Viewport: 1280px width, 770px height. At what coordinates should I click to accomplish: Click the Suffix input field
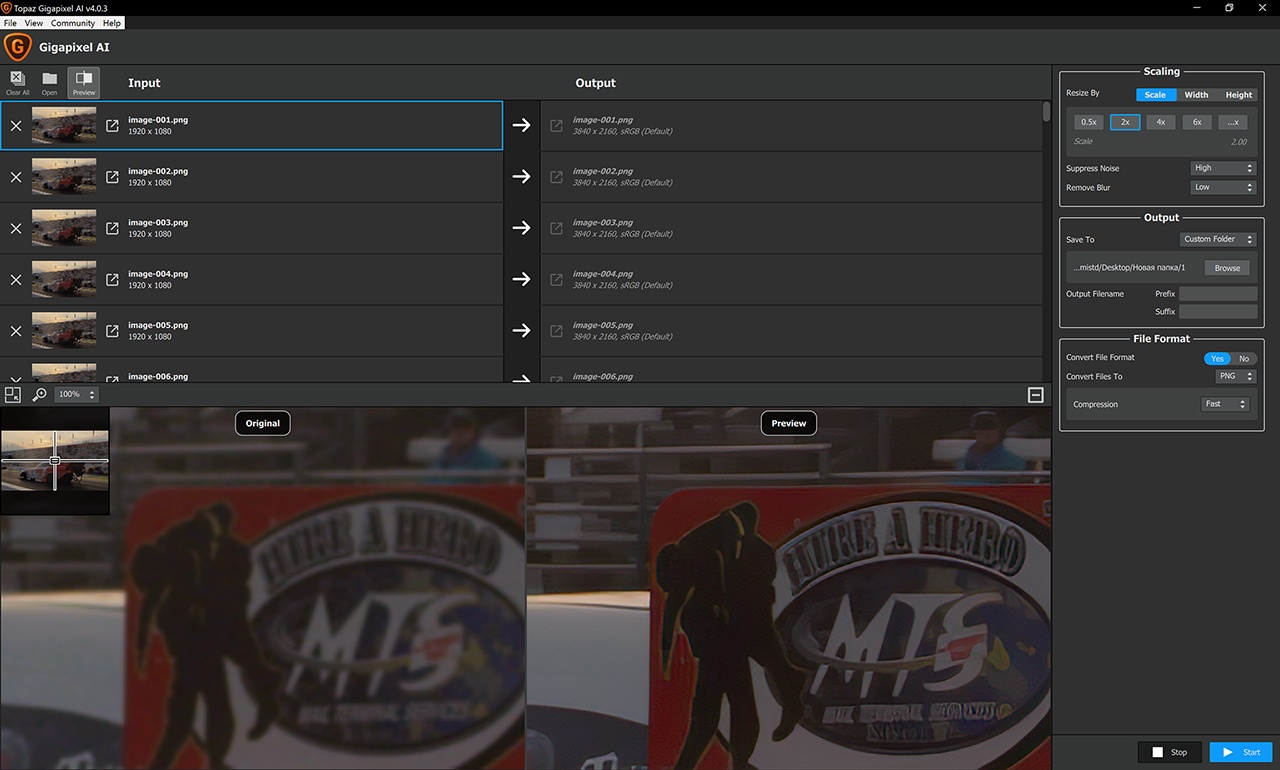(1218, 312)
